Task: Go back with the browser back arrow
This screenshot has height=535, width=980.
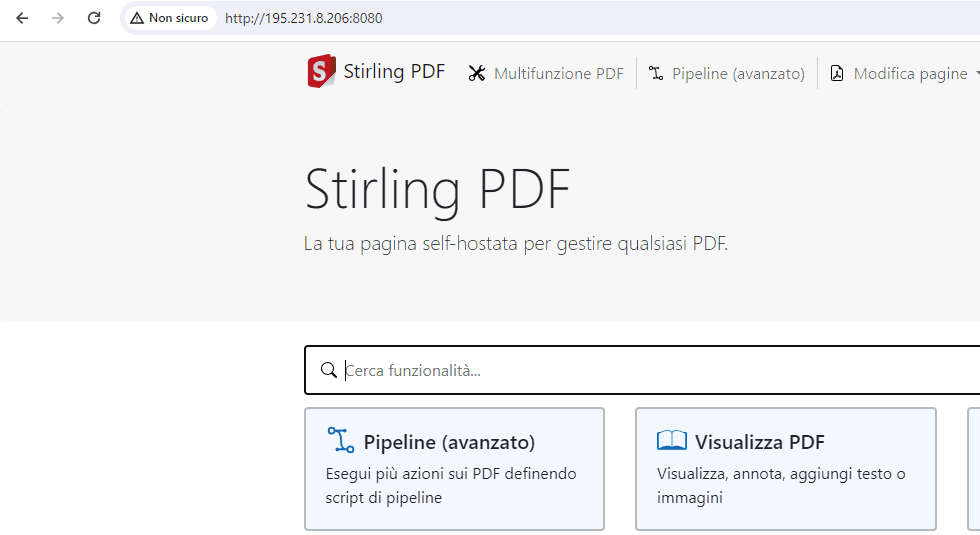Action: coord(22,18)
